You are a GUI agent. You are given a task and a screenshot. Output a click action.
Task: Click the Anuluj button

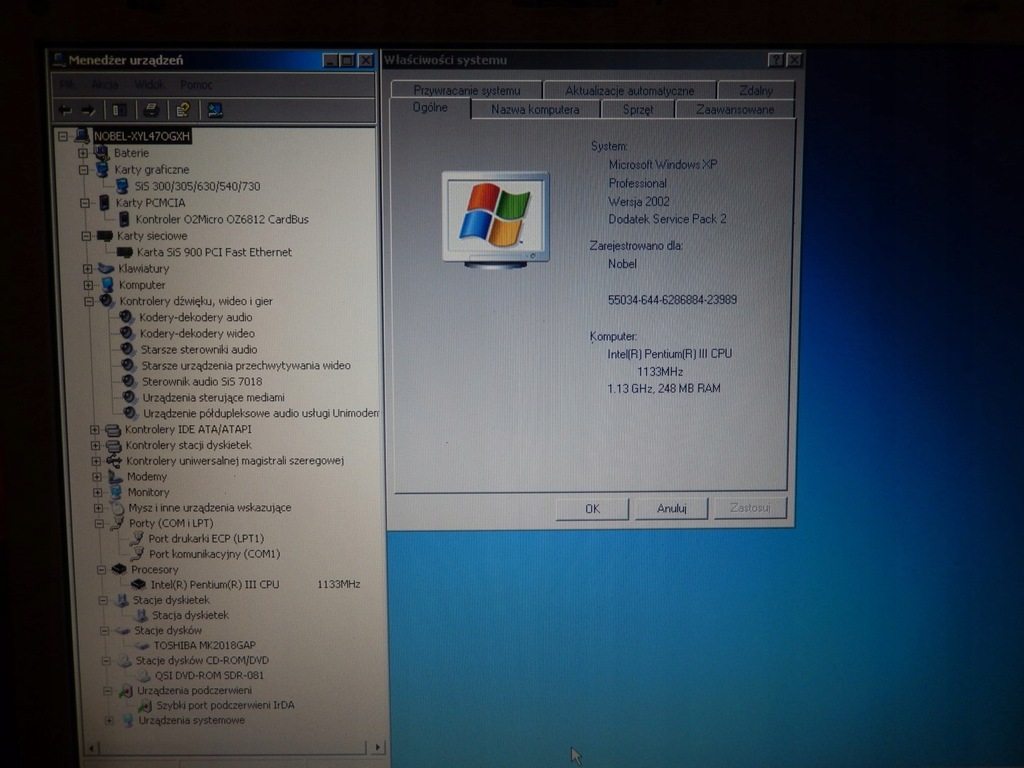[x=671, y=507]
